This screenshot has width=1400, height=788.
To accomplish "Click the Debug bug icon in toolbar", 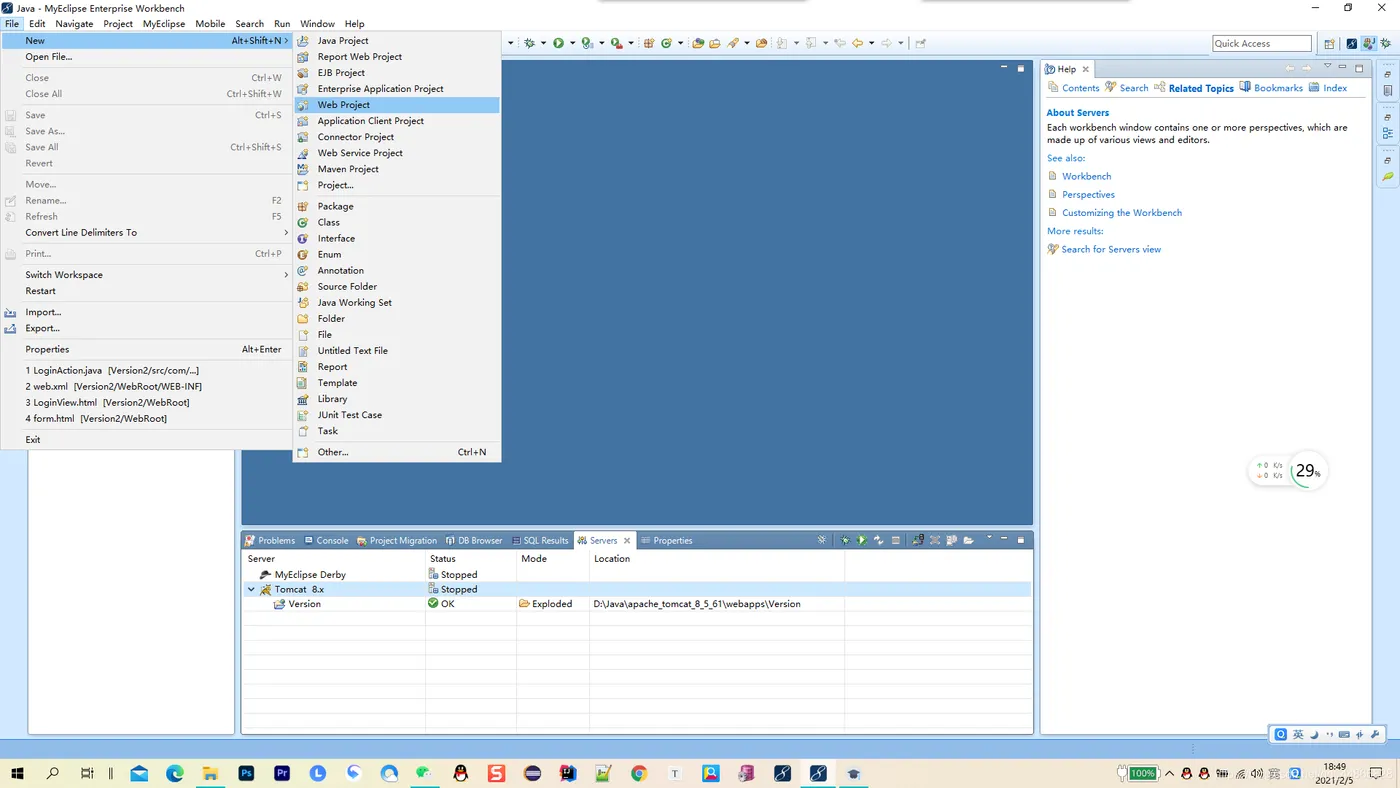I will pos(529,43).
